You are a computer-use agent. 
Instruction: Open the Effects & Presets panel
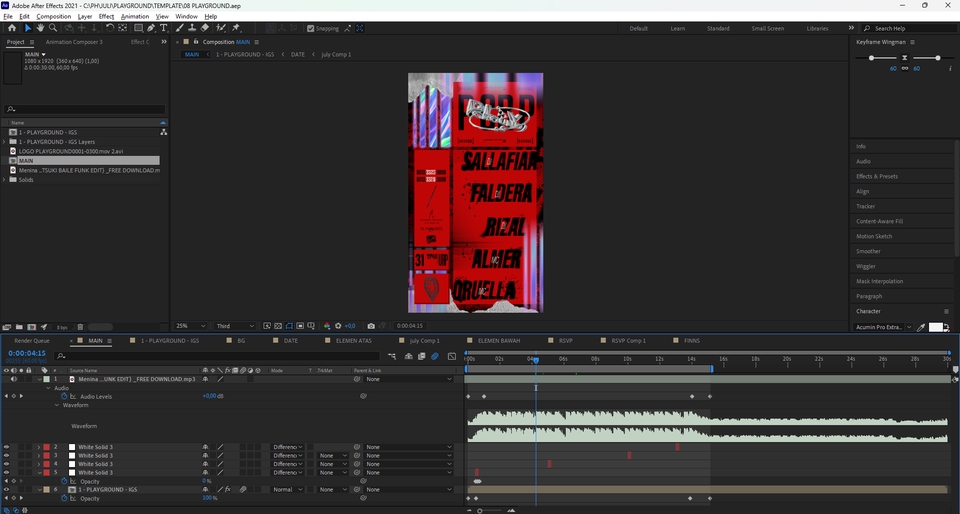coord(877,176)
